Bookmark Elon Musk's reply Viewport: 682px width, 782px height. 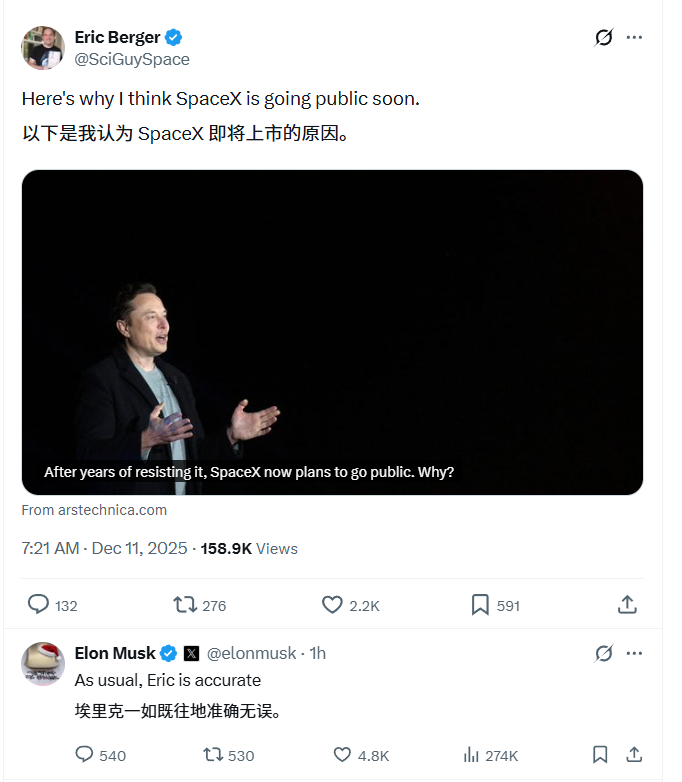(600, 755)
